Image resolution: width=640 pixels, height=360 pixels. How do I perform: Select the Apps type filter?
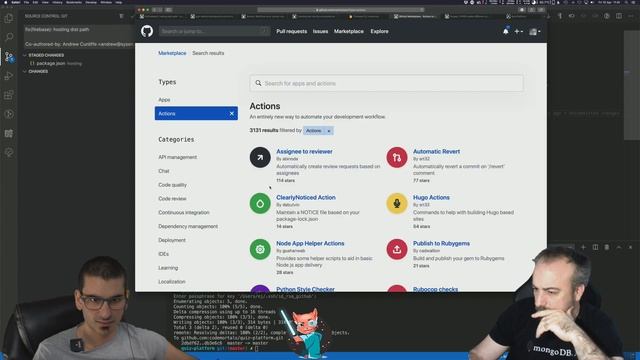coord(164,100)
